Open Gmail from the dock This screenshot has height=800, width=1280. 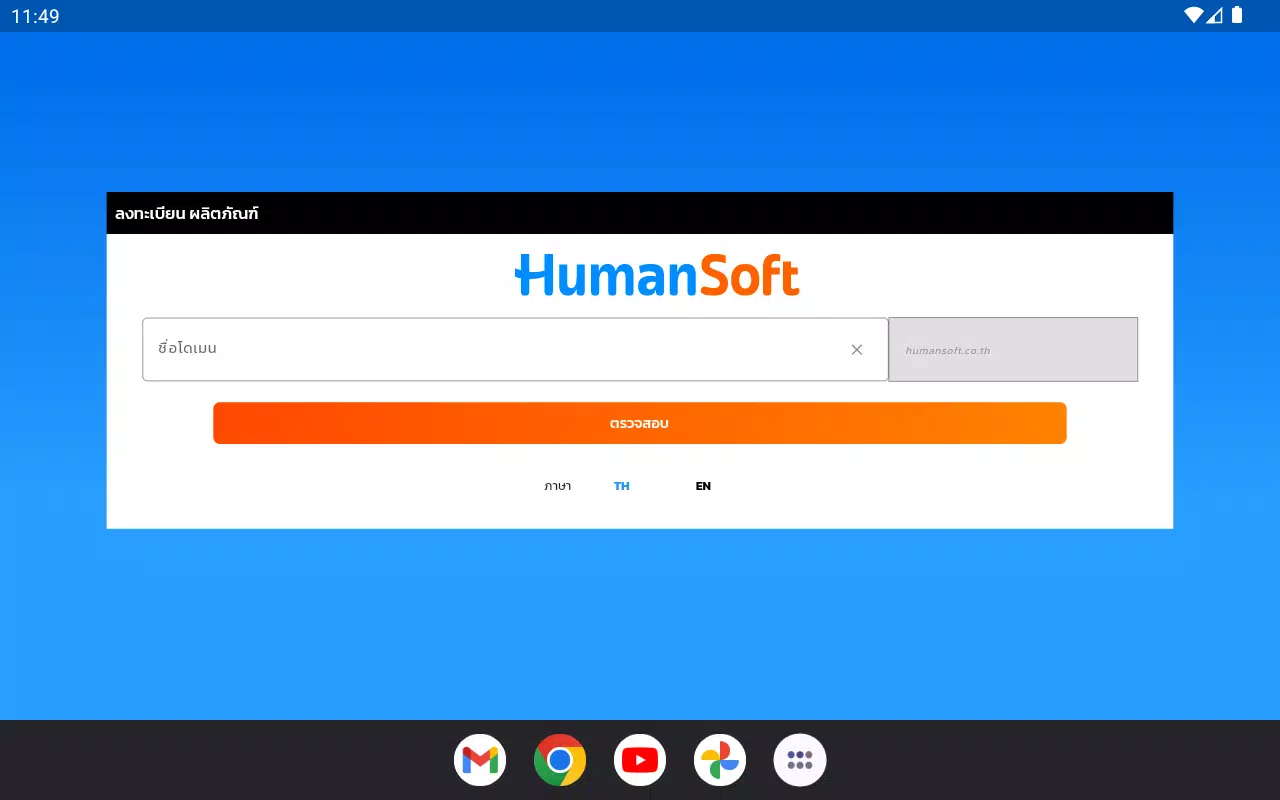point(480,760)
